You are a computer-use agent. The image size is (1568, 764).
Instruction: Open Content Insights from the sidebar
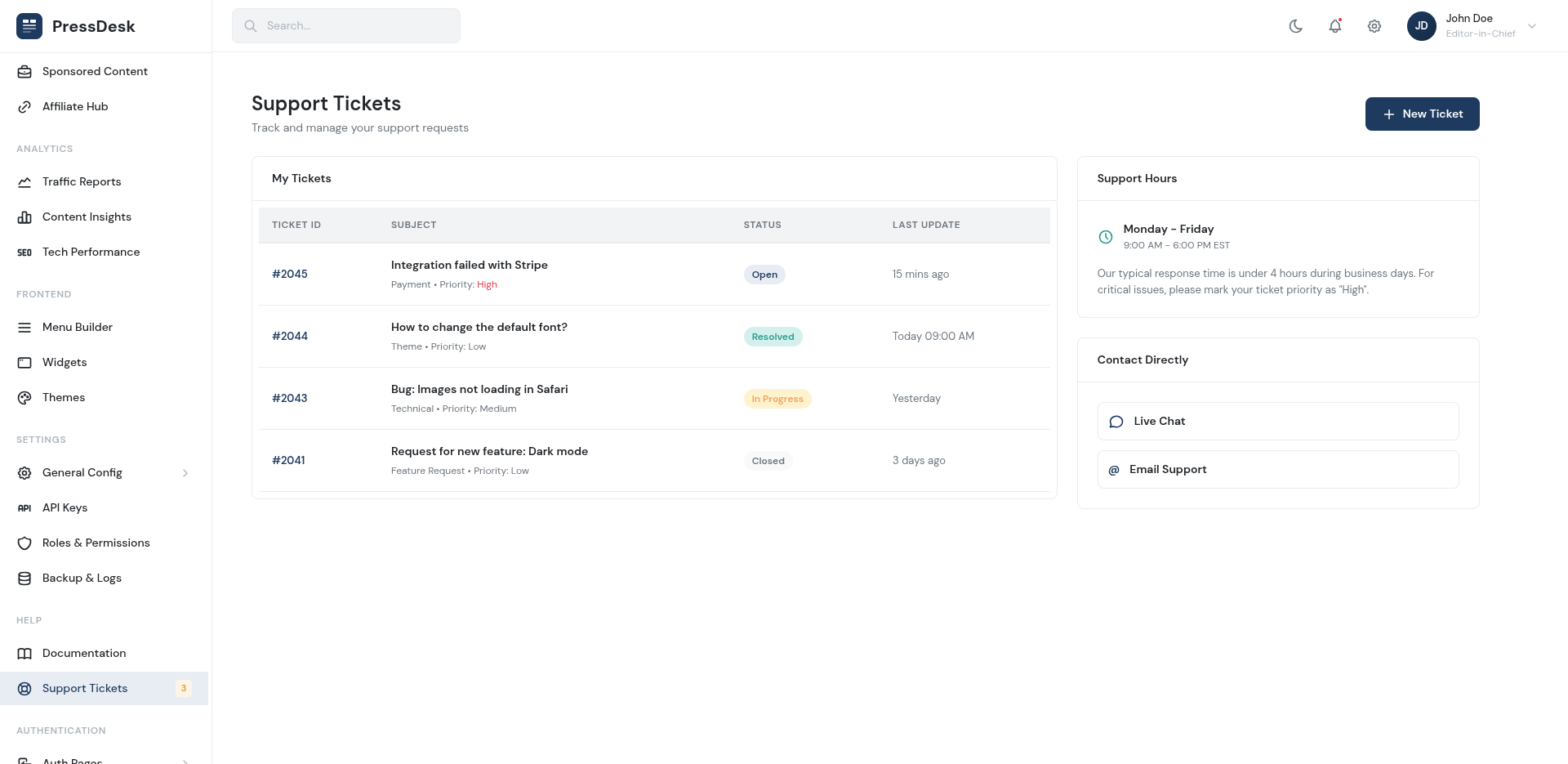(x=87, y=217)
